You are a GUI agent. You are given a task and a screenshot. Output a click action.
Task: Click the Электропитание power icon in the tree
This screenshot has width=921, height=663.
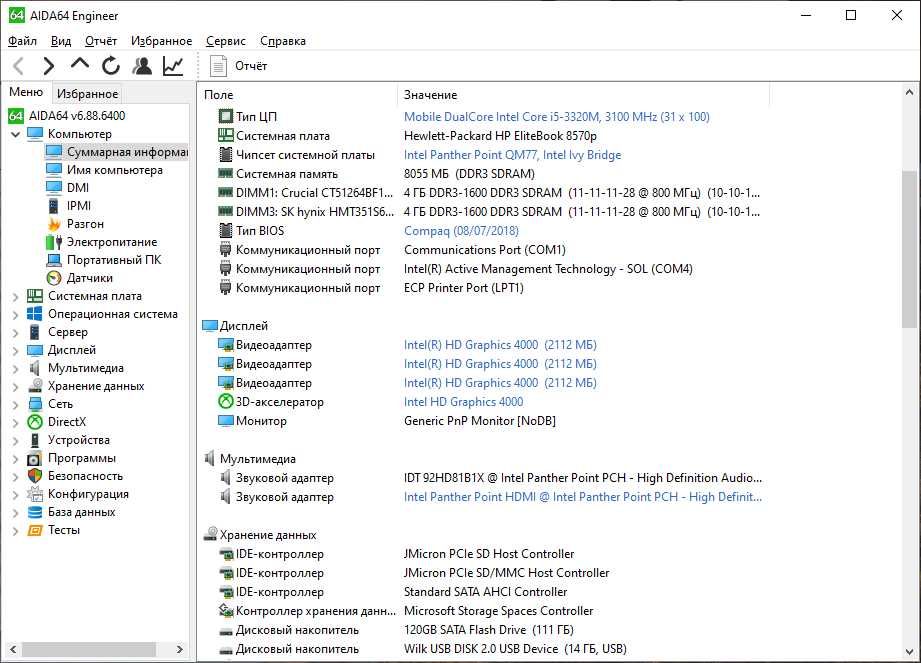coord(54,242)
